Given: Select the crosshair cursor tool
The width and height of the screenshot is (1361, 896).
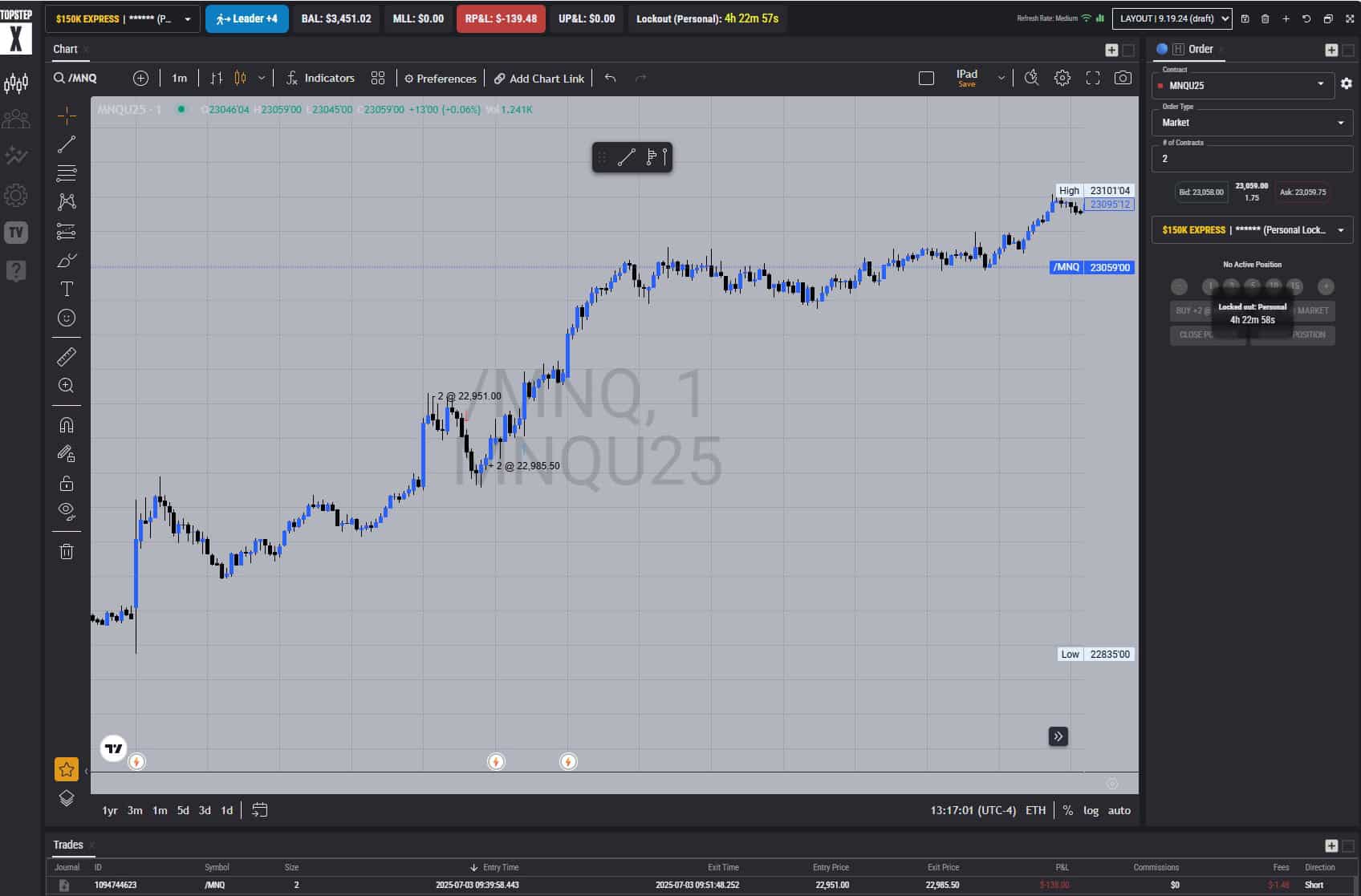Looking at the screenshot, I should pos(67,116).
